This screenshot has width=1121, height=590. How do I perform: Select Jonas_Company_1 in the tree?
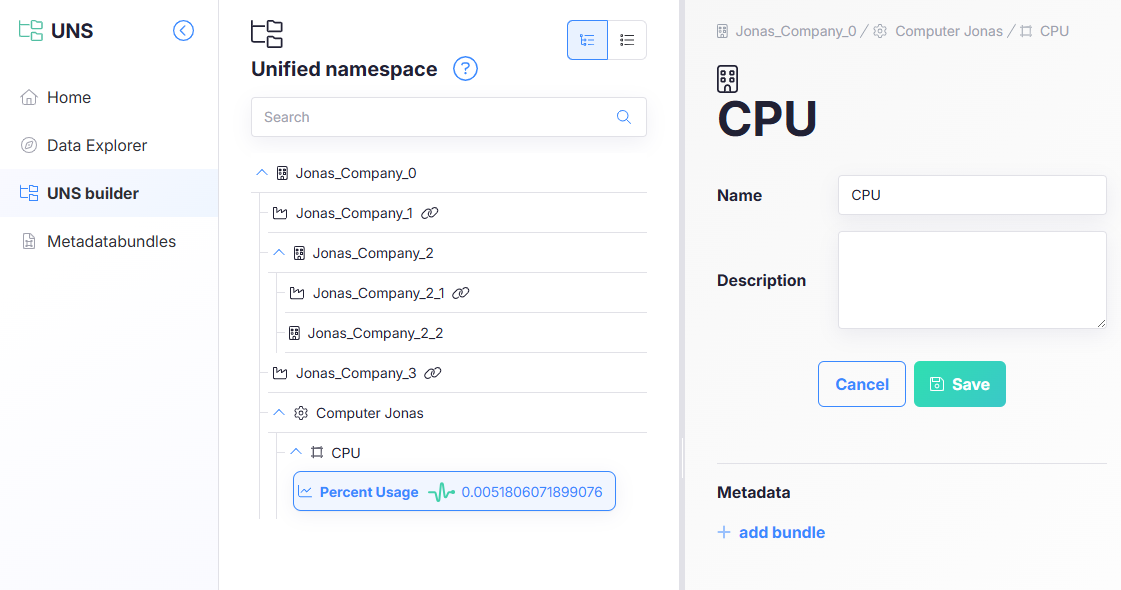[x=354, y=213]
